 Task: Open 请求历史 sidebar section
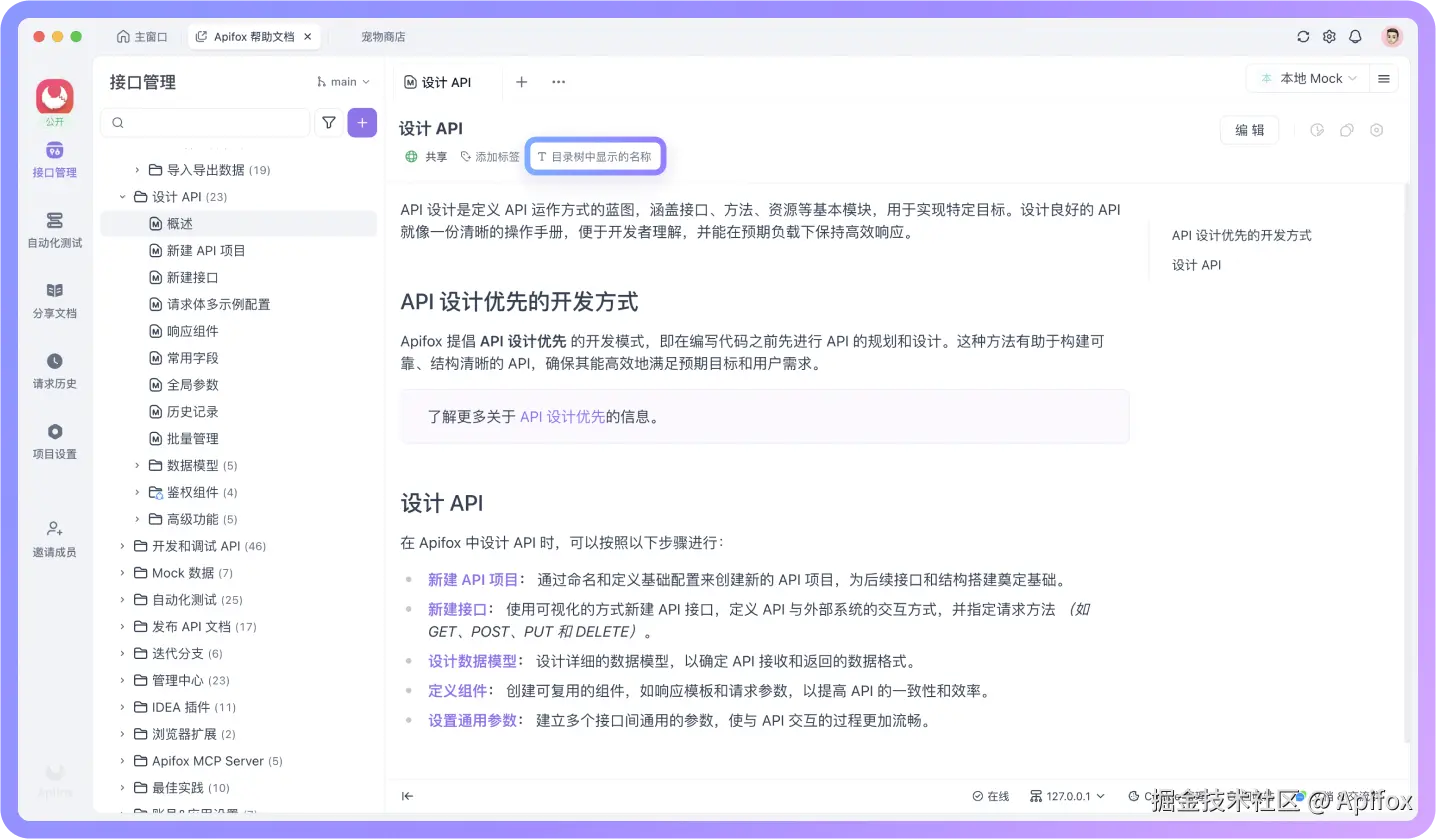(x=54, y=371)
